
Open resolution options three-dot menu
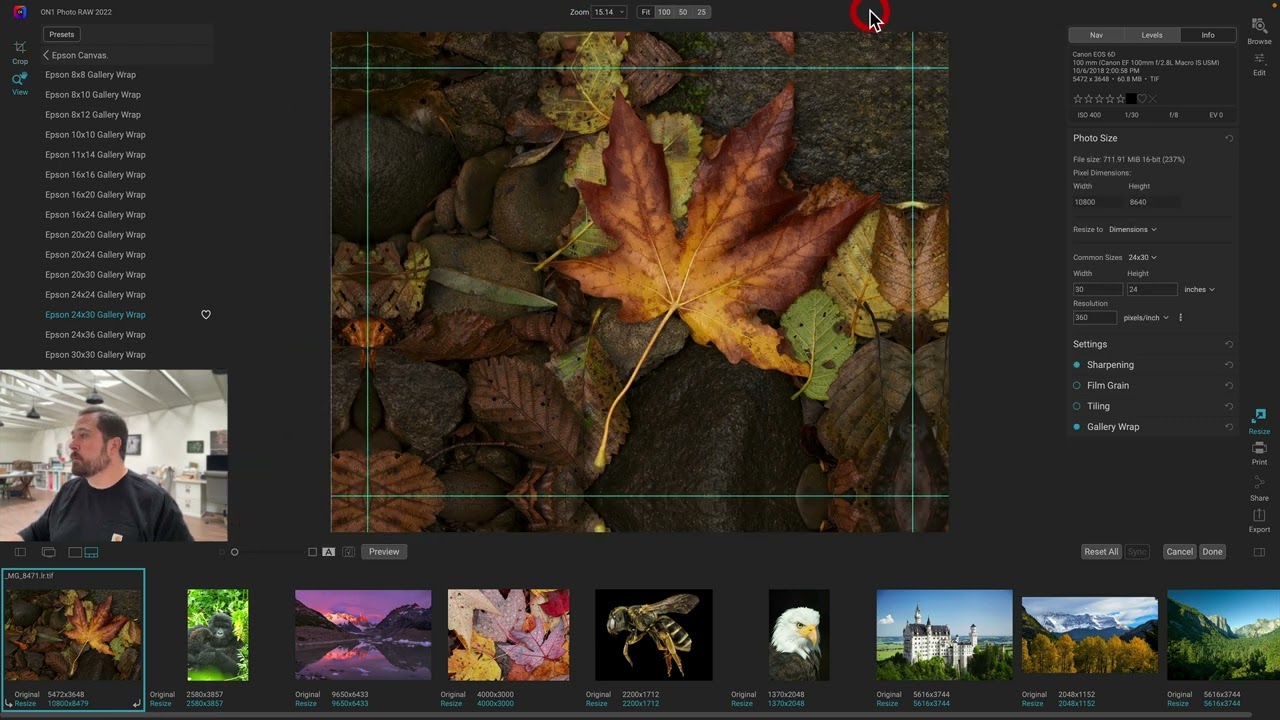tap(1180, 318)
